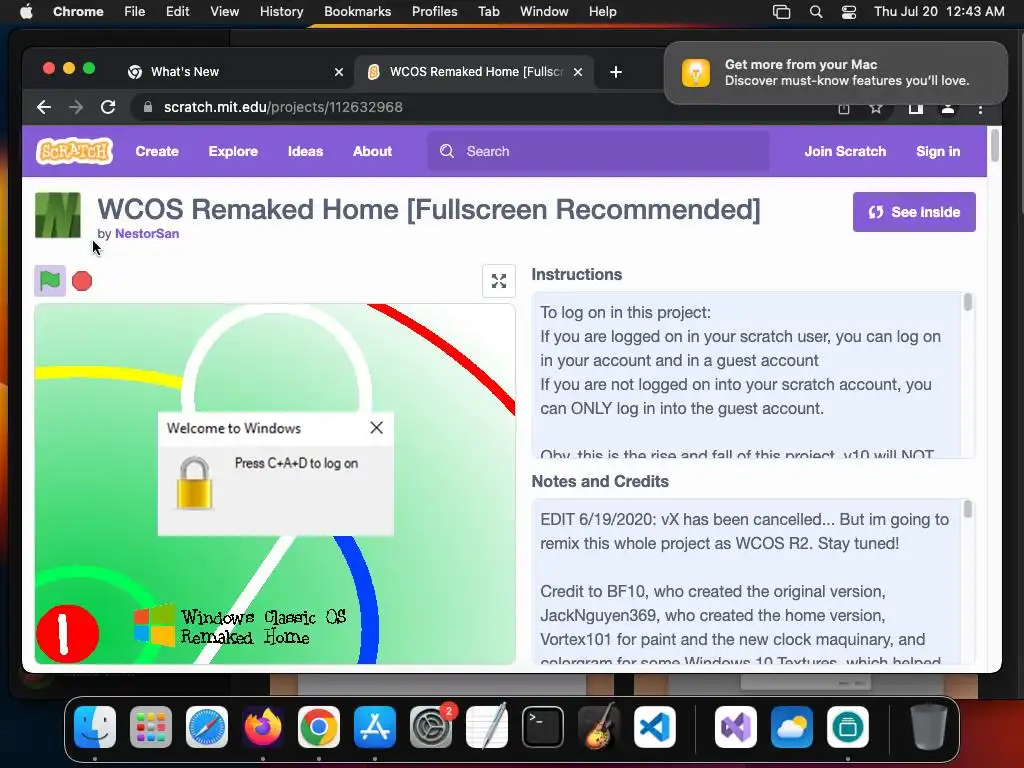Viewport: 1024px width, 768px height.
Task: Click the Windows logo in the project stage
Action: coord(155,626)
